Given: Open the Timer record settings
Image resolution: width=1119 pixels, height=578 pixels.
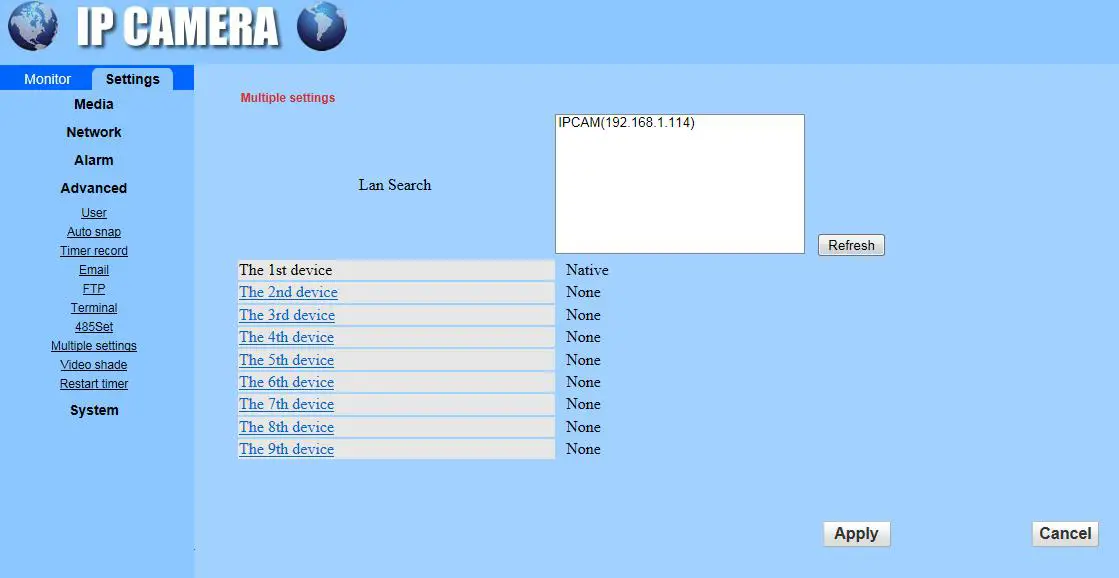Looking at the screenshot, I should tap(93, 250).
